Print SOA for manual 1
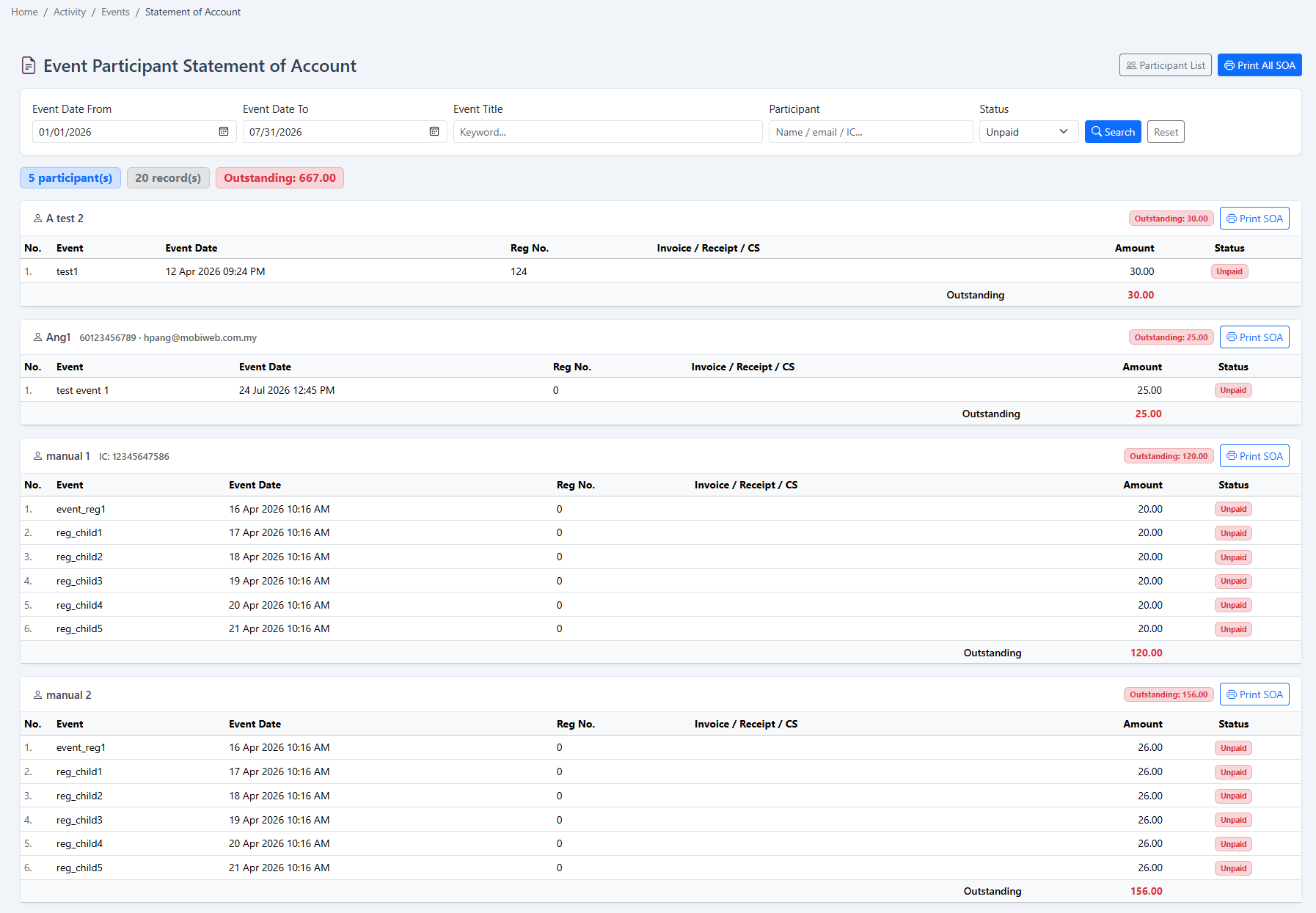This screenshot has width=1316, height=913. [1254, 456]
